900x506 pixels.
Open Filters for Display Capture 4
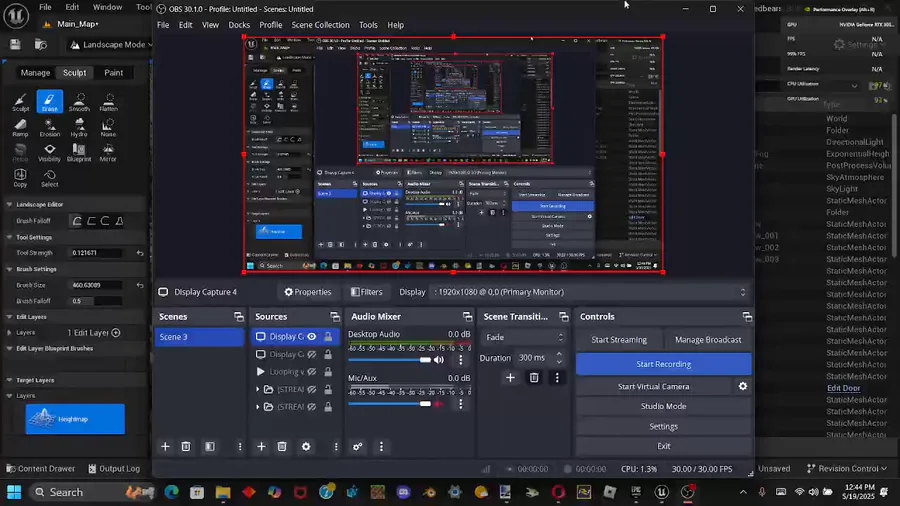click(366, 292)
